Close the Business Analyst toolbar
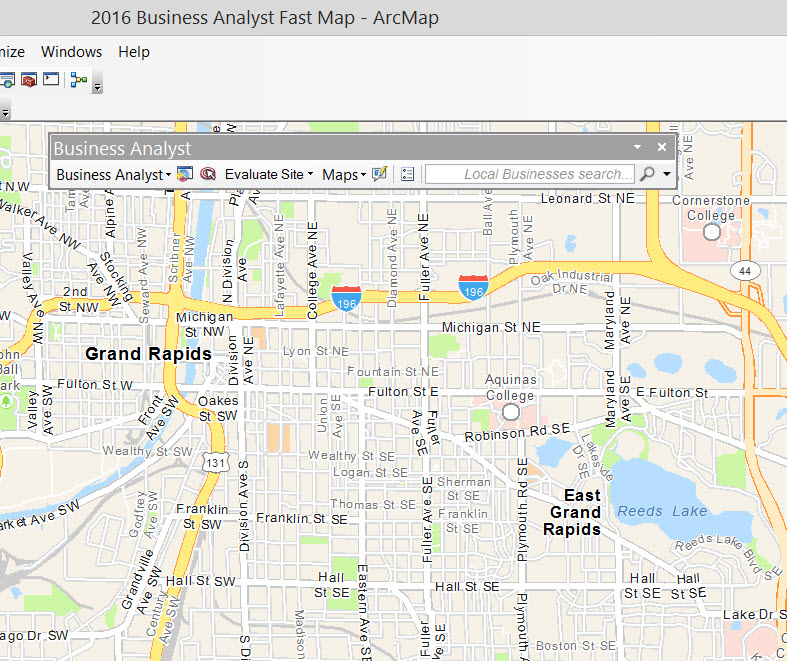The image size is (787, 661). 662,147
